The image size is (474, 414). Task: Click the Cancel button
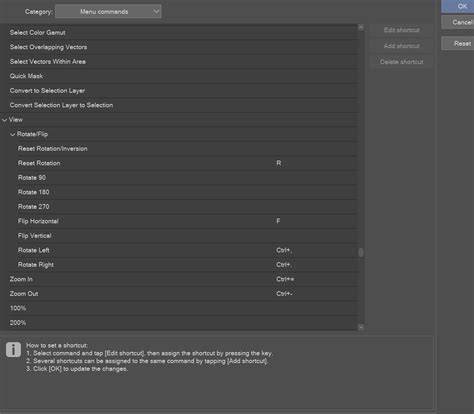pos(458,22)
